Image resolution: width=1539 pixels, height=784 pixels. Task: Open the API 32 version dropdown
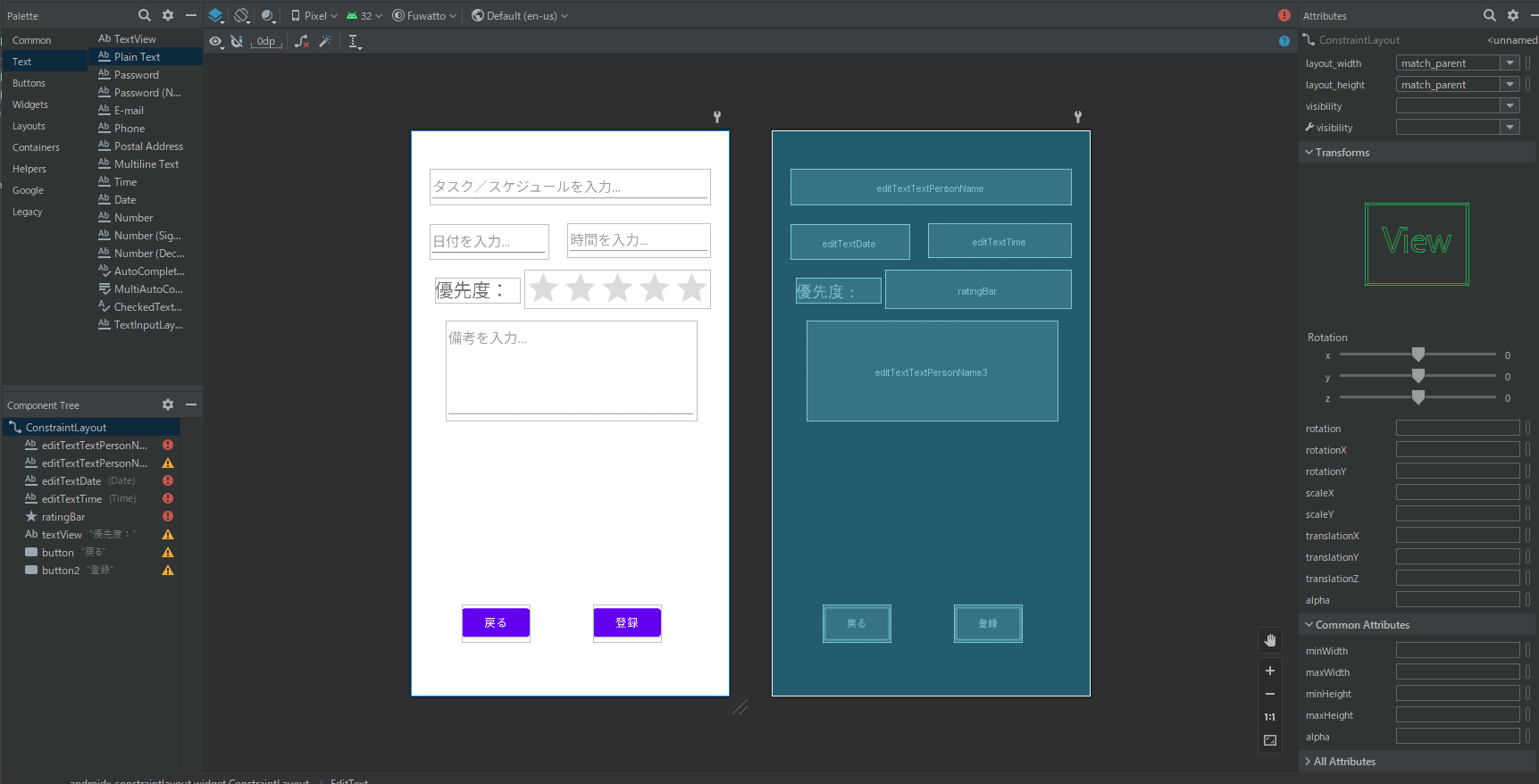364,15
